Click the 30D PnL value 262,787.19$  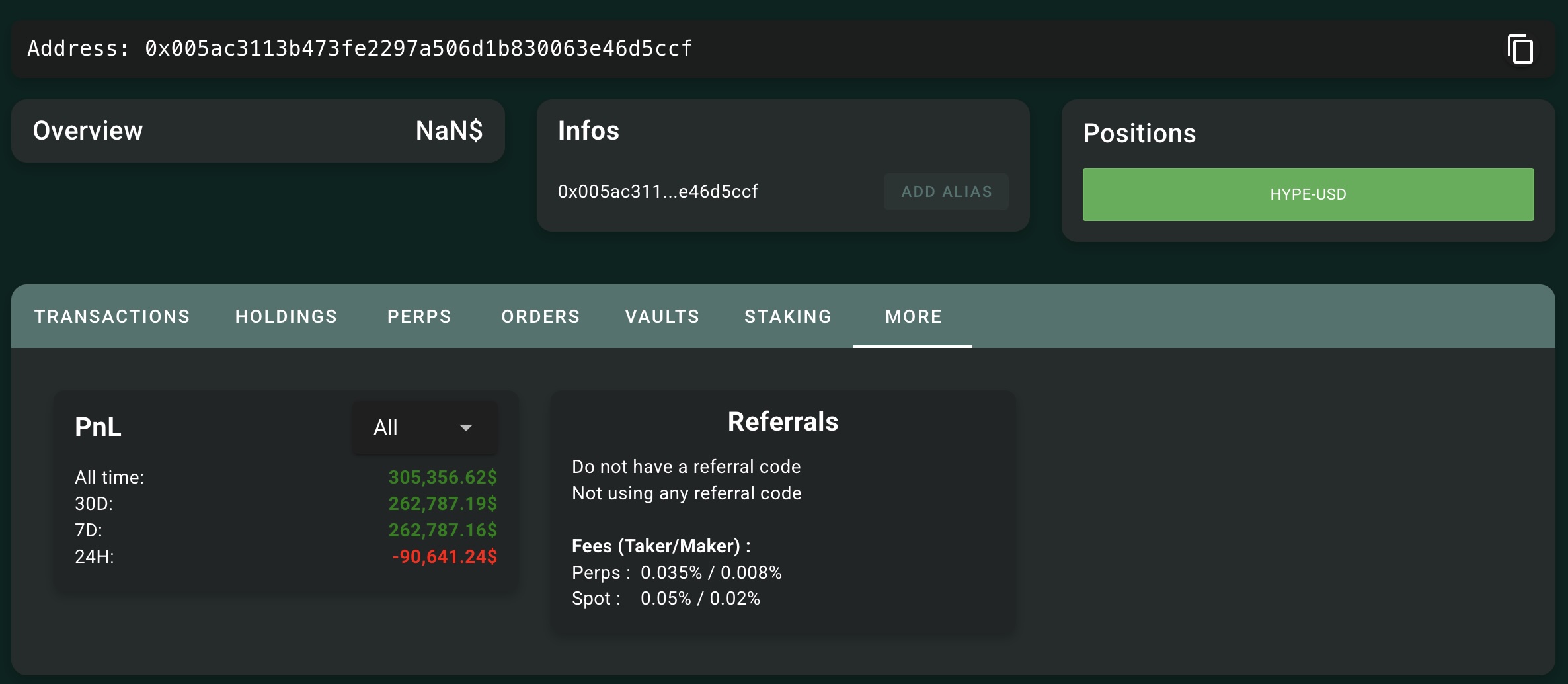[443, 504]
